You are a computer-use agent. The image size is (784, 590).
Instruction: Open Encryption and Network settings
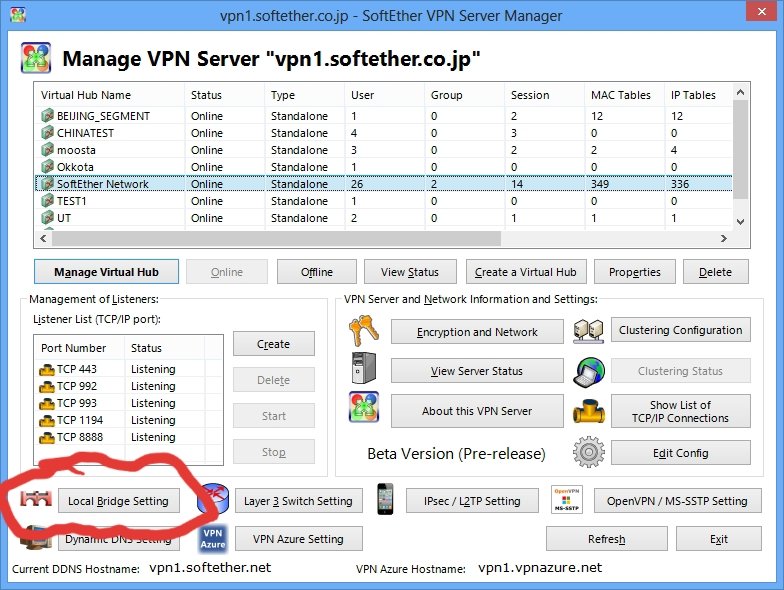(477, 332)
